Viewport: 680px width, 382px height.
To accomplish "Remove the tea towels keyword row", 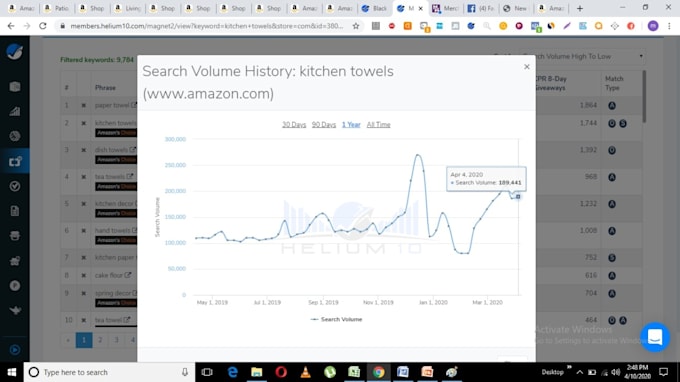I will (x=84, y=177).
